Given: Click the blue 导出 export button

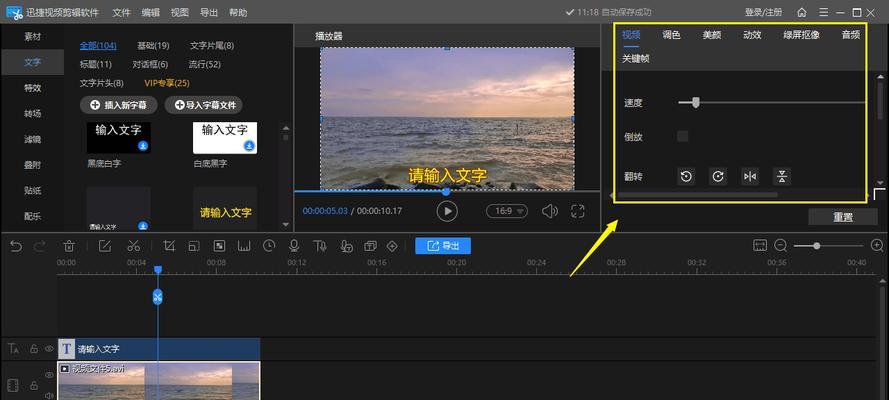Looking at the screenshot, I should [443, 246].
